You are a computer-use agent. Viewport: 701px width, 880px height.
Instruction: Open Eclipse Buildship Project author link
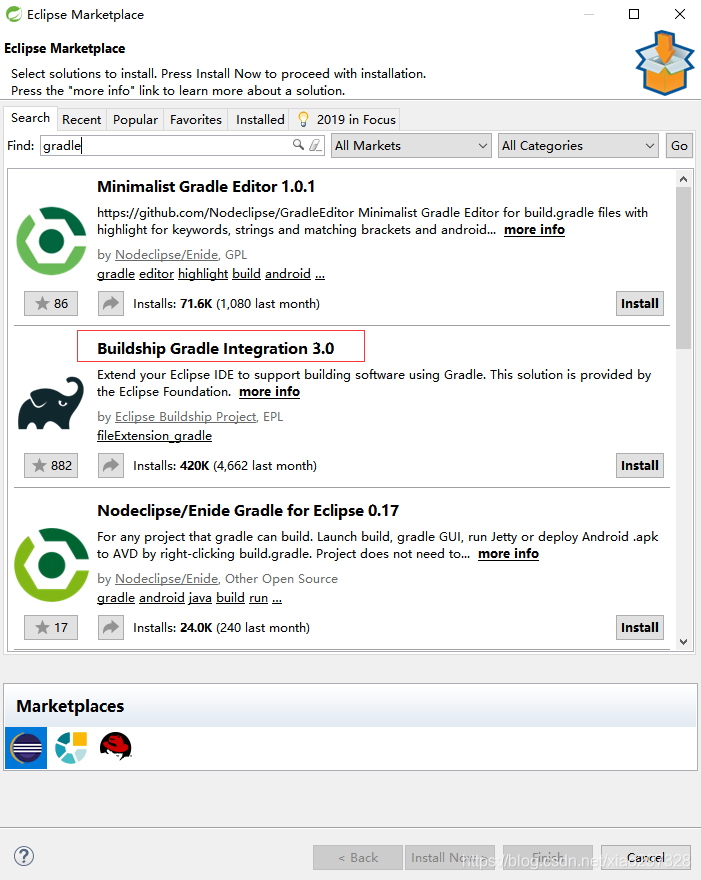[186, 416]
